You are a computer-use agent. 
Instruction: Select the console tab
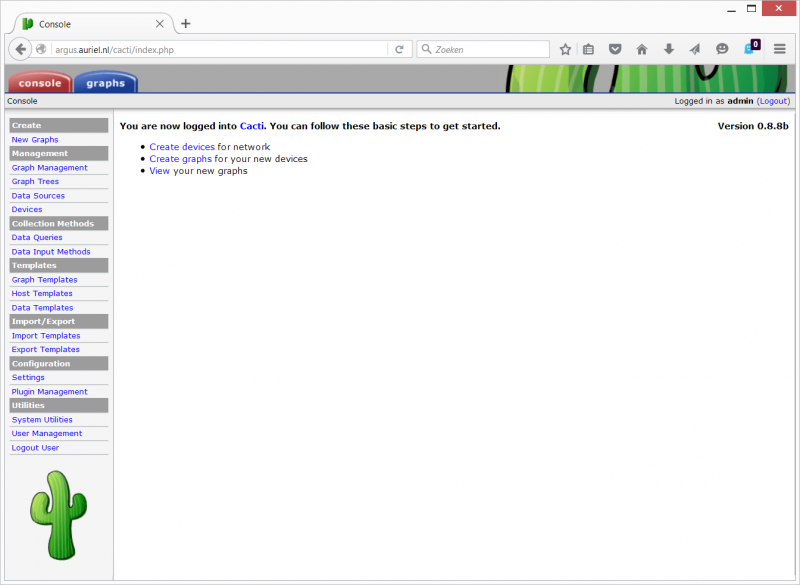point(40,83)
